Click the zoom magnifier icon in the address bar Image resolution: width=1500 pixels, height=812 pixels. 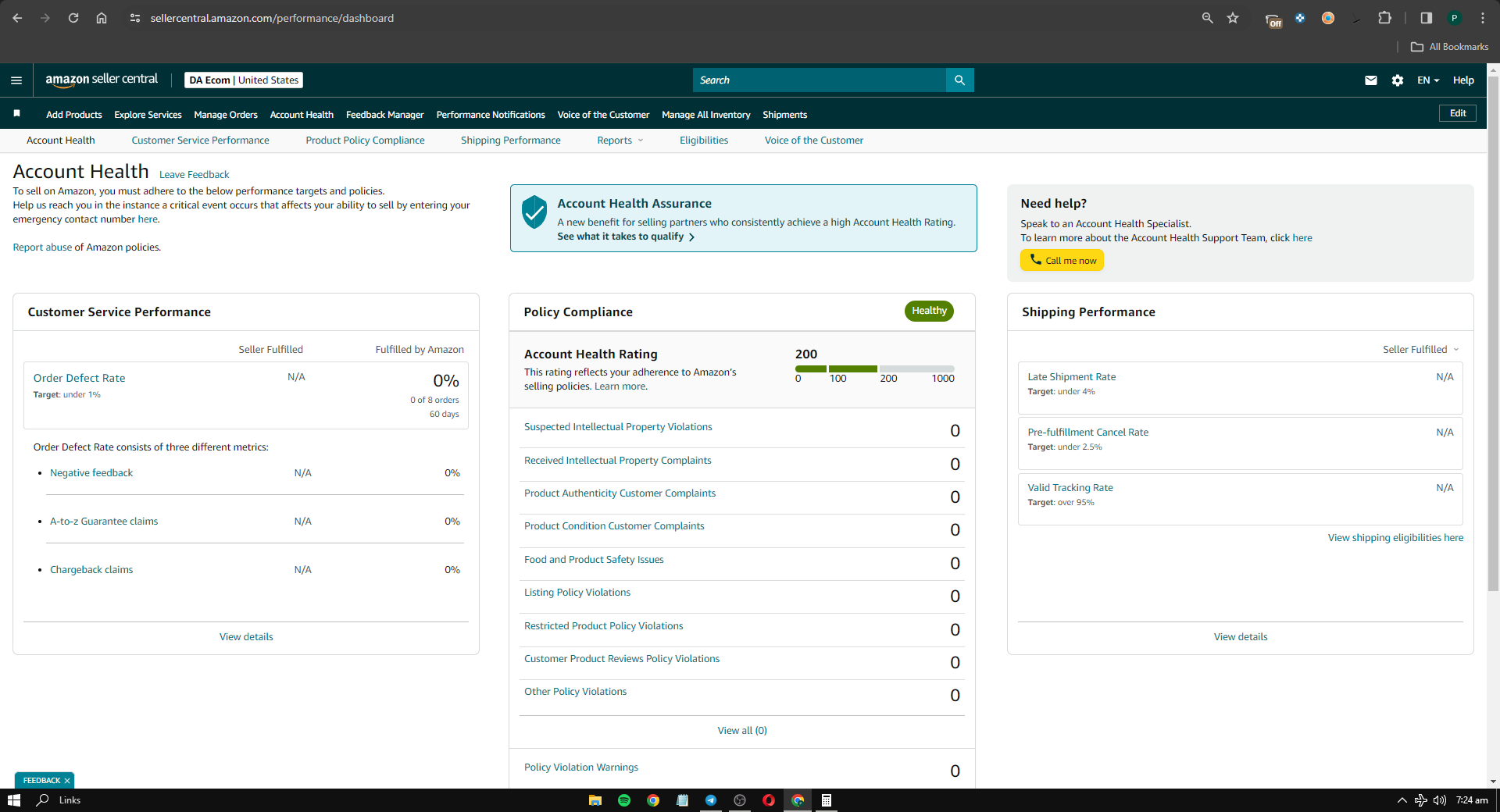(x=1207, y=18)
